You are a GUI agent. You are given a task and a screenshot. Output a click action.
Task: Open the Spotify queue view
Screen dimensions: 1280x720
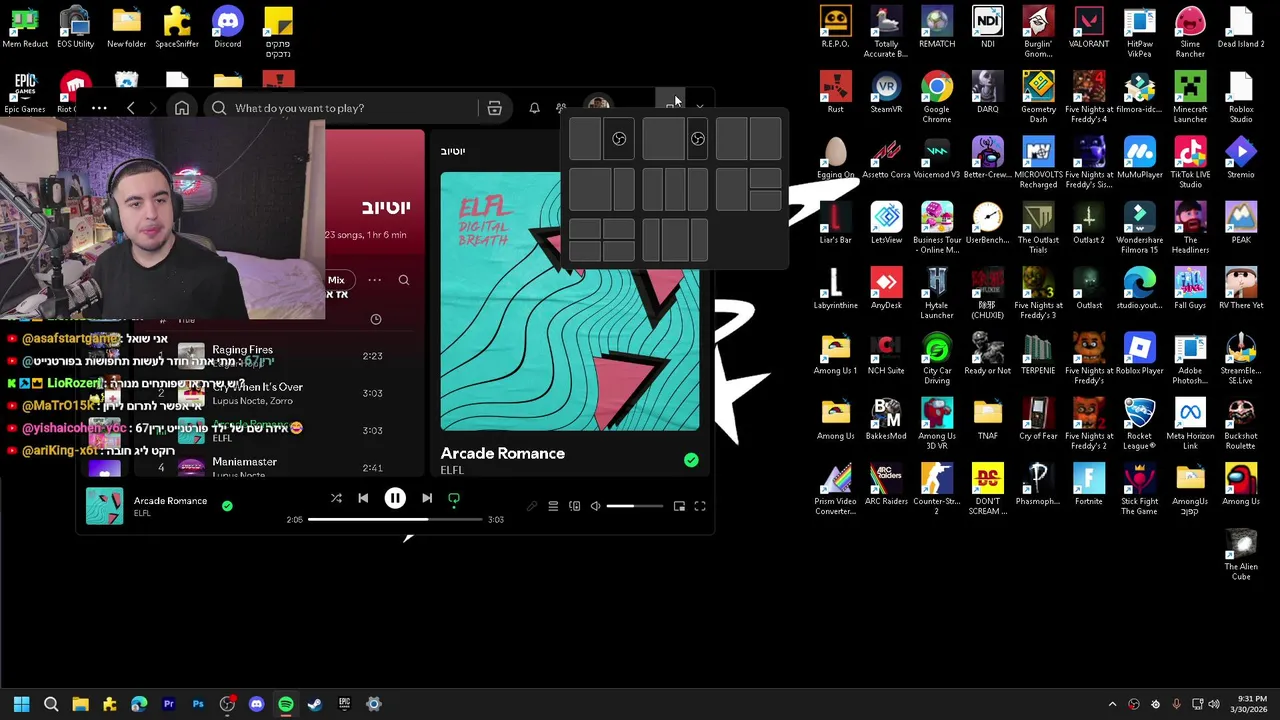tap(553, 506)
